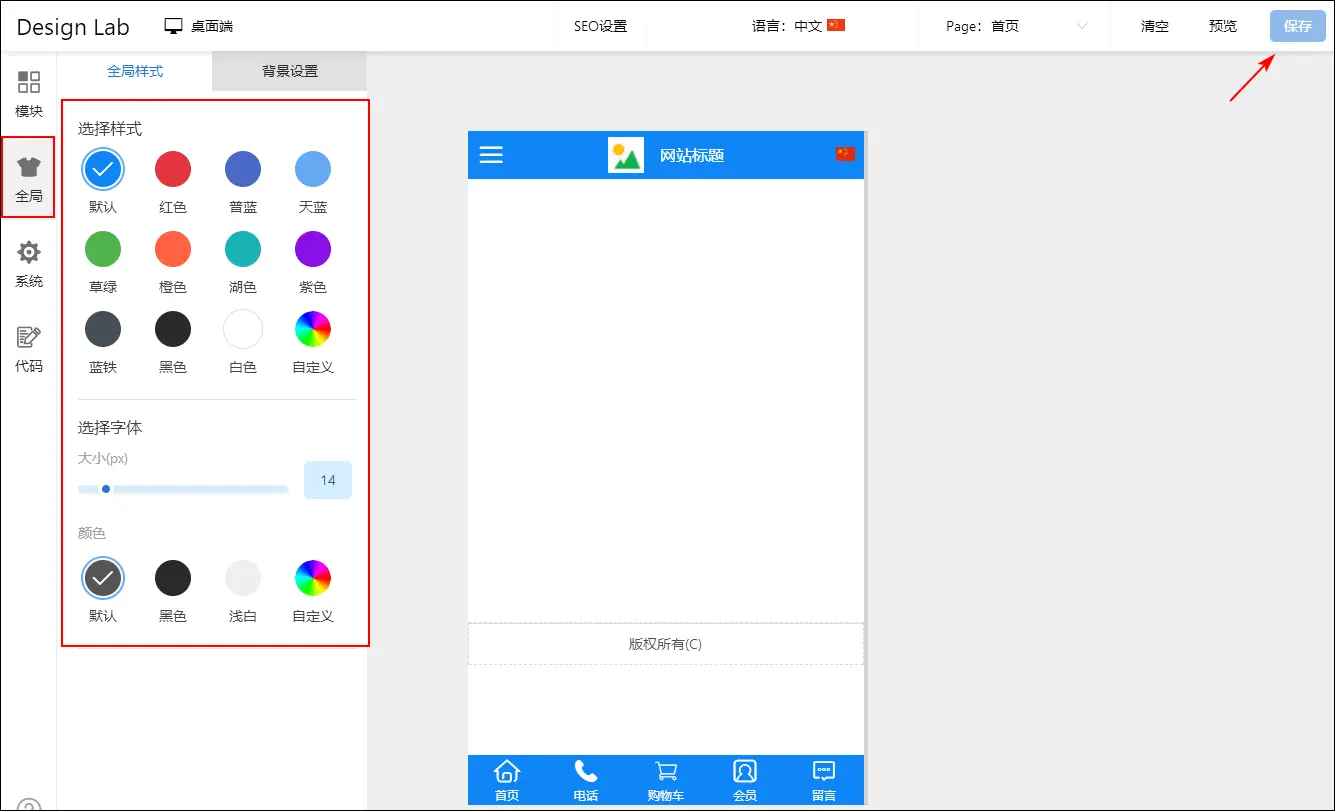Click the 保存 save button
Screen dimensions: 1335x811
click(1297, 27)
